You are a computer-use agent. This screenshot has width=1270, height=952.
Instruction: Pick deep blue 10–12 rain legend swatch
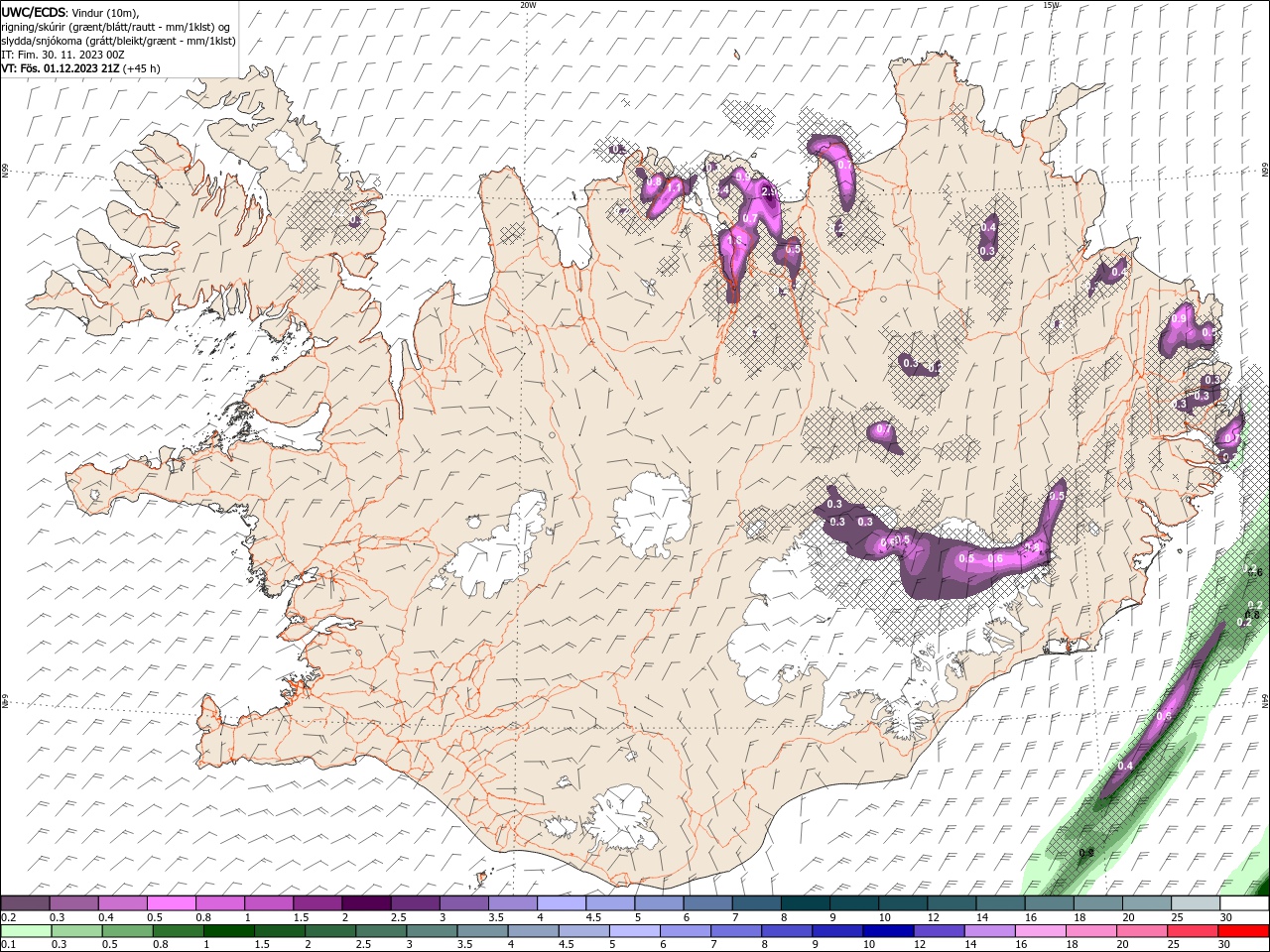tap(888, 930)
